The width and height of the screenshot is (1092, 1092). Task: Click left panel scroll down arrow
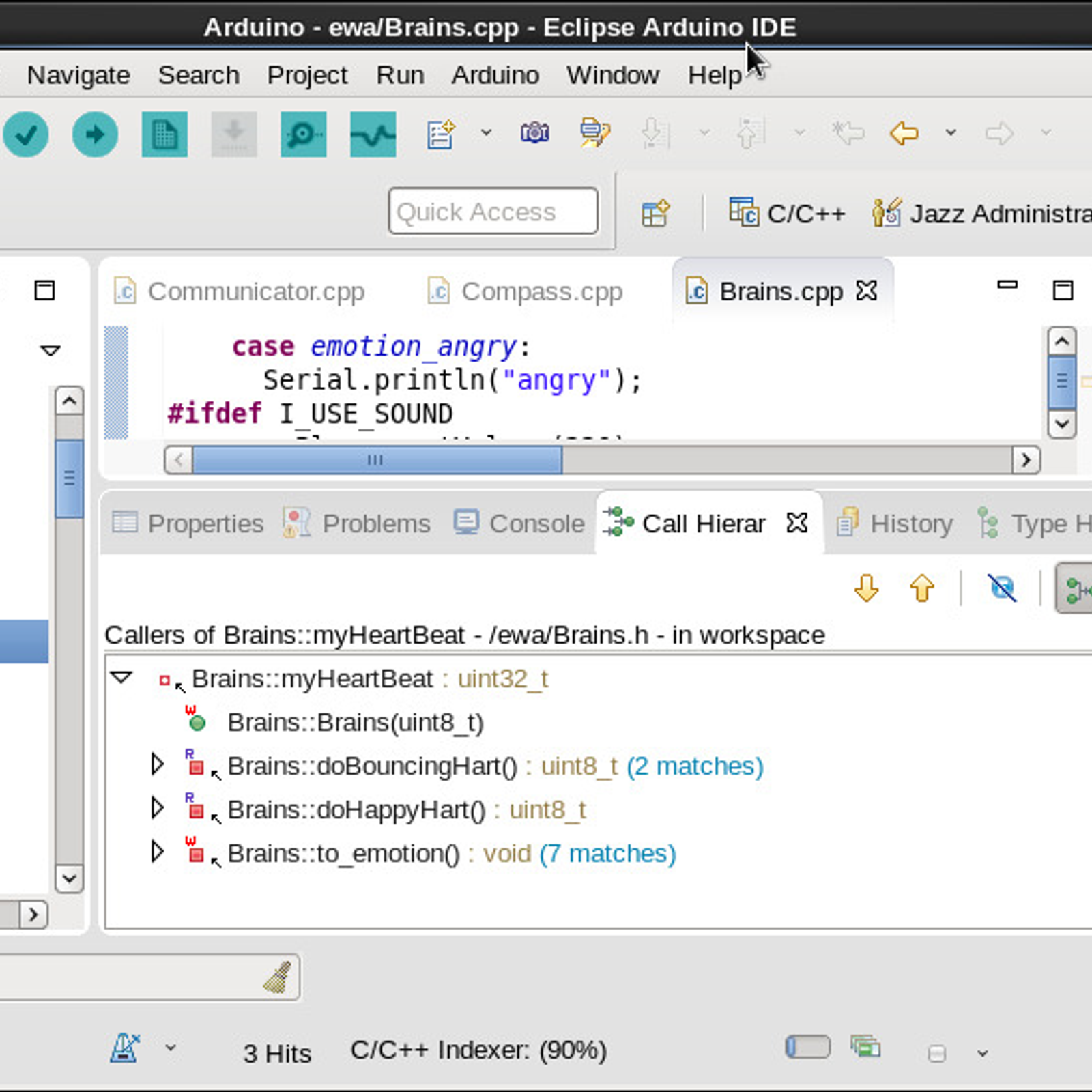69,878
